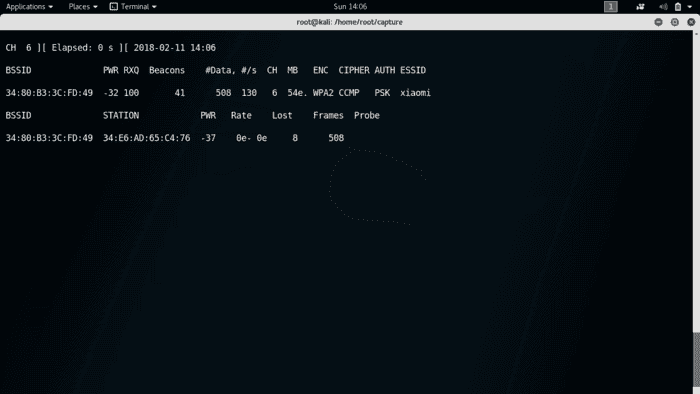Click the 'PSK' auth value
700x394 pixels.
(x=382, y=93)
